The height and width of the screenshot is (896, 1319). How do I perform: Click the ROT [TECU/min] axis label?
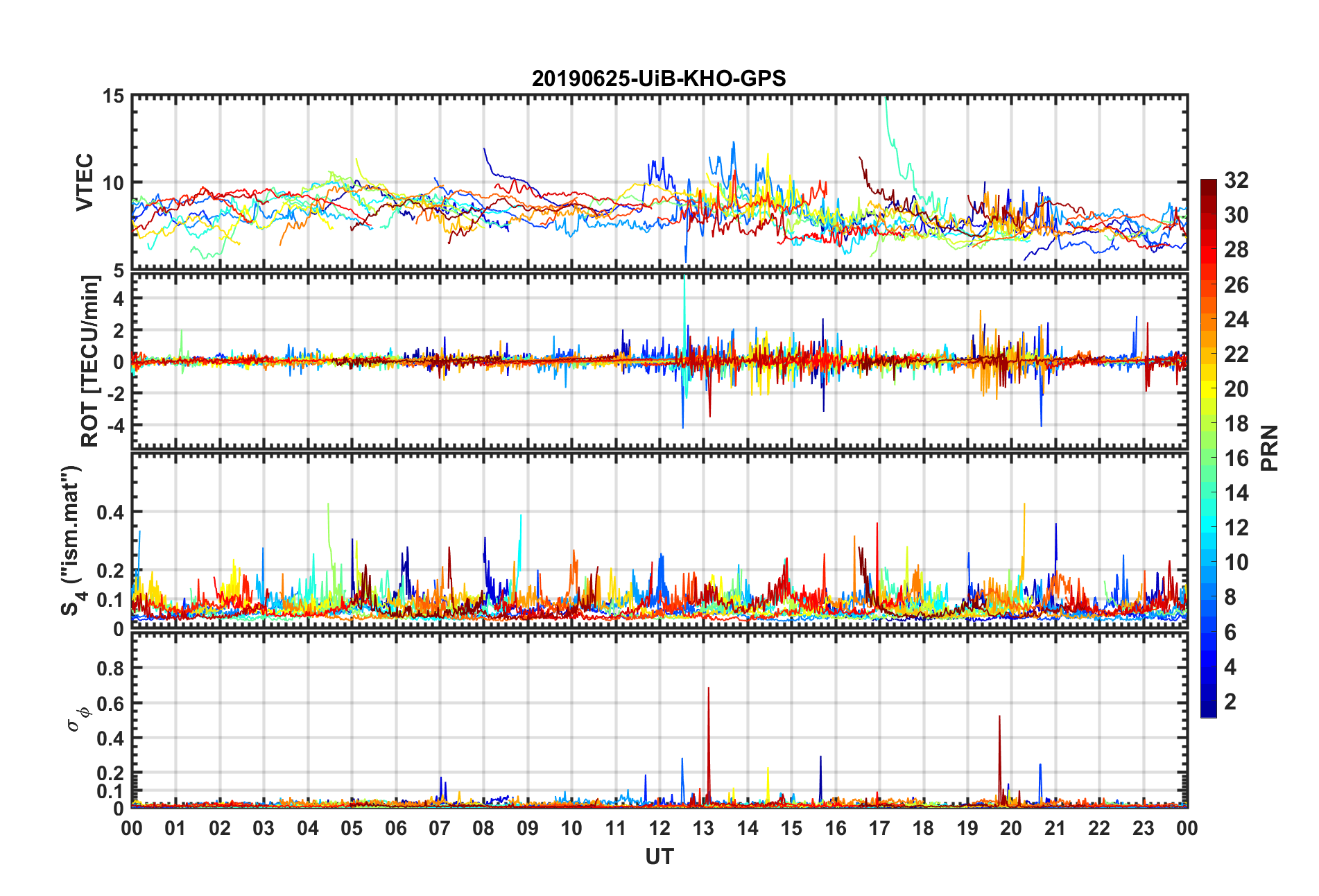pos(90,361)
